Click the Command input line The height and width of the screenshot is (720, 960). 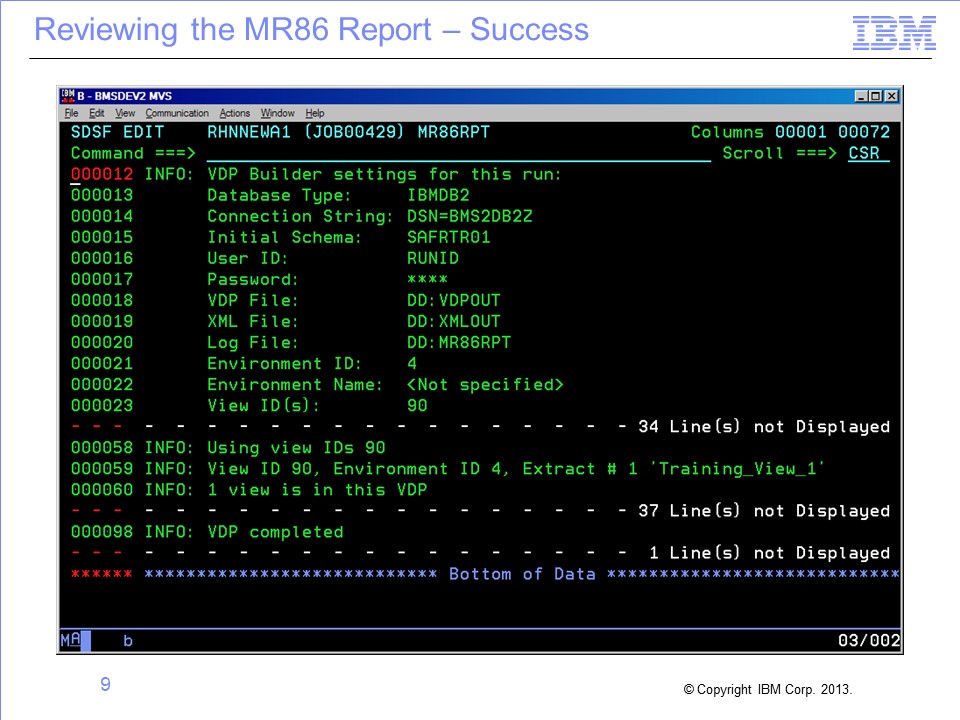tap(458, 153)
